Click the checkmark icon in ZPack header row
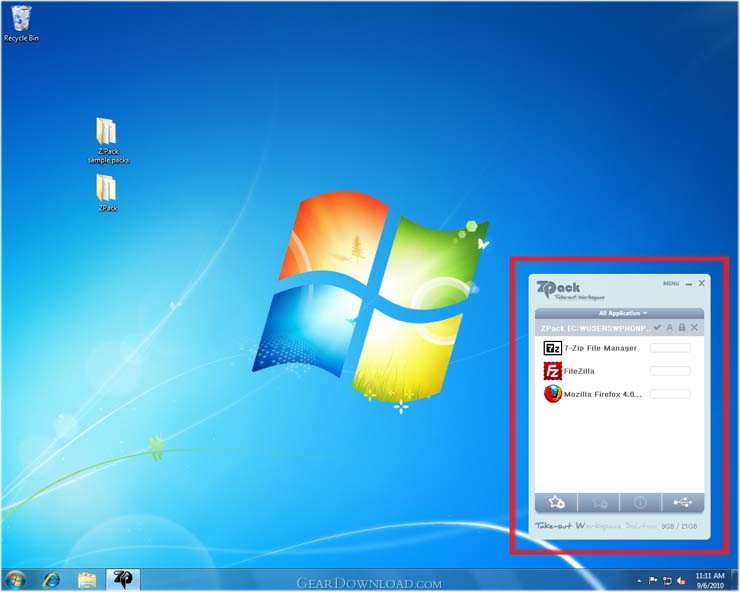Image resolution: width=740 pixels, height=592 pixels. 657,327
